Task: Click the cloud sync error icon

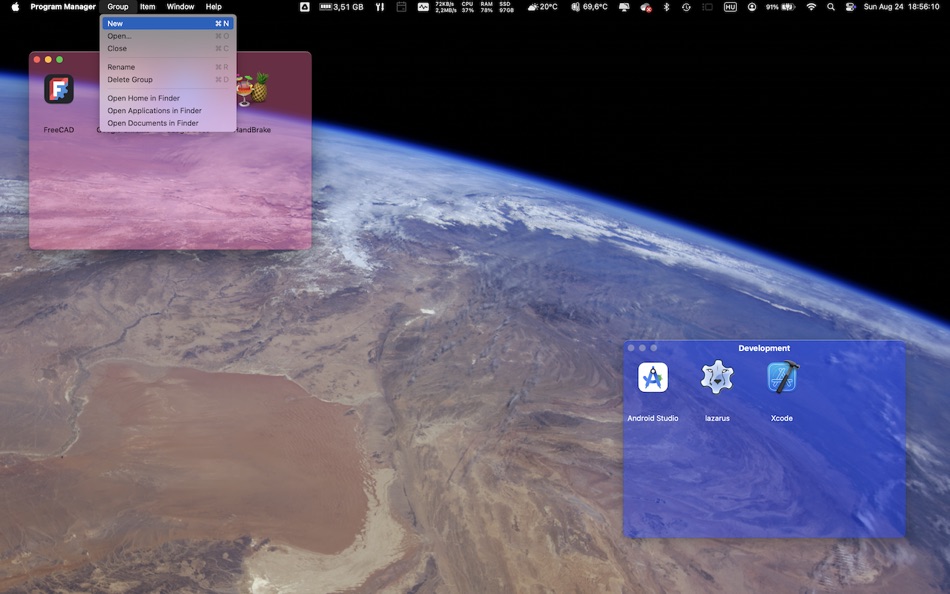Action: (646, 7)
